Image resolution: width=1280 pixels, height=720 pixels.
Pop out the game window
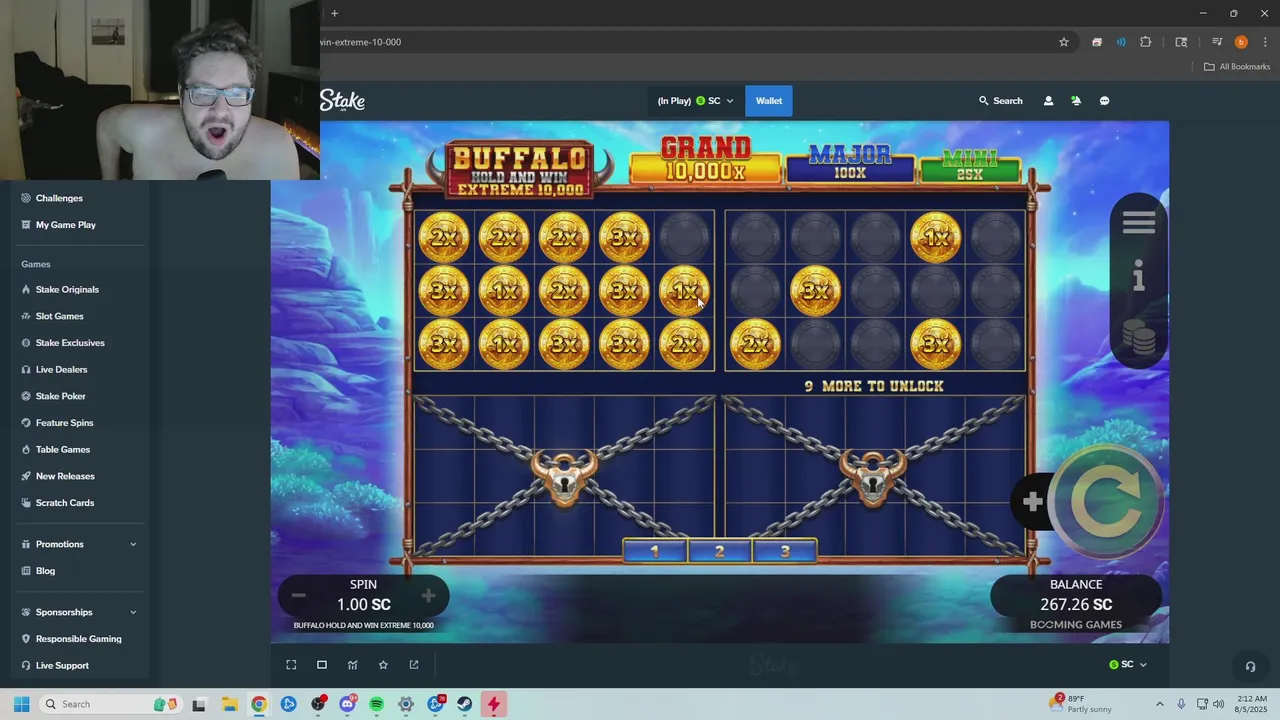click(414, 665)
